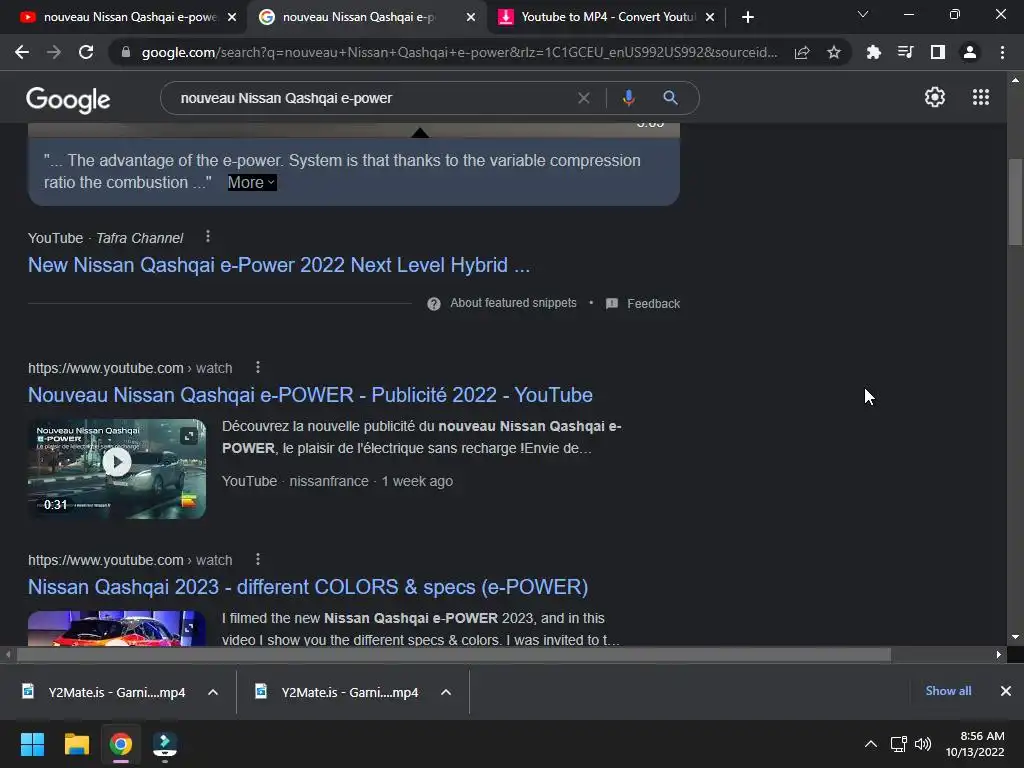This screenshot has height=768, width=1024.
Task: View site info via the lock icon
Action: (x=126, y=52)
